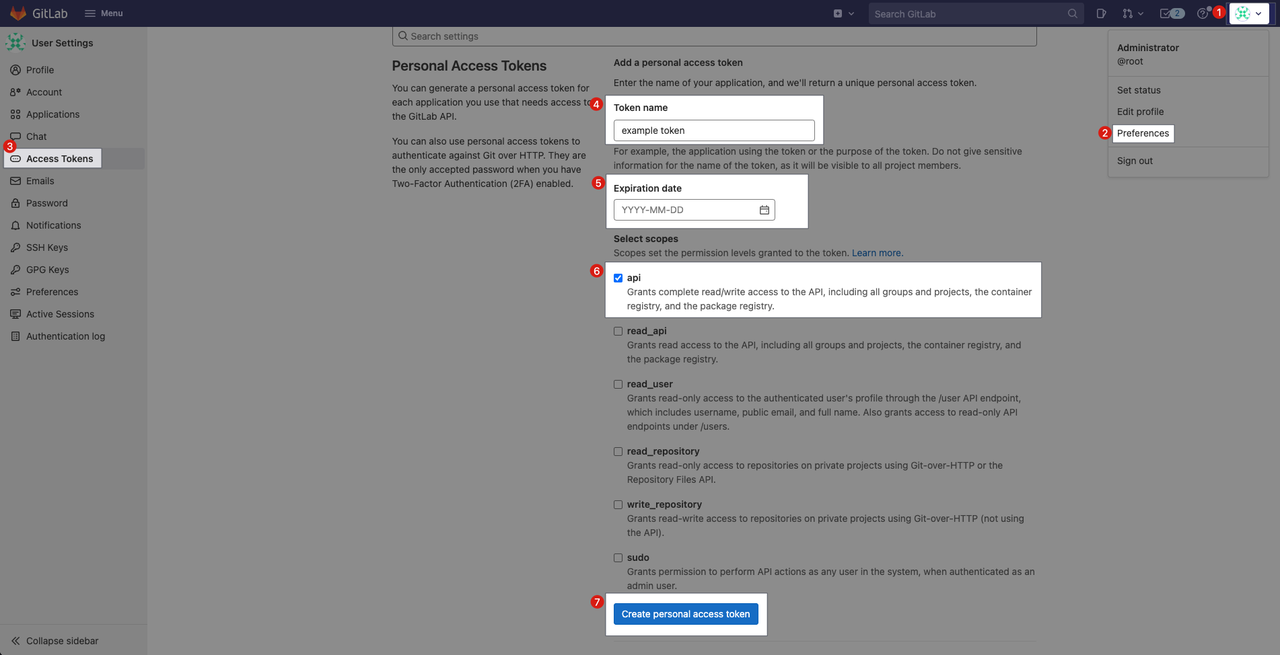Select Preferences in the user dropdown menu

1142,133
